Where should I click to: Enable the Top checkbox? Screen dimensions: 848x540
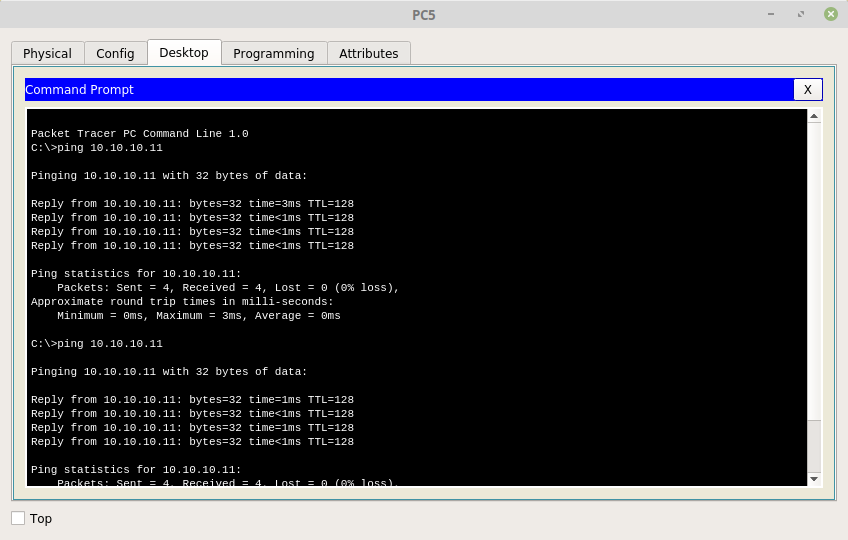(x=18, y=518)
